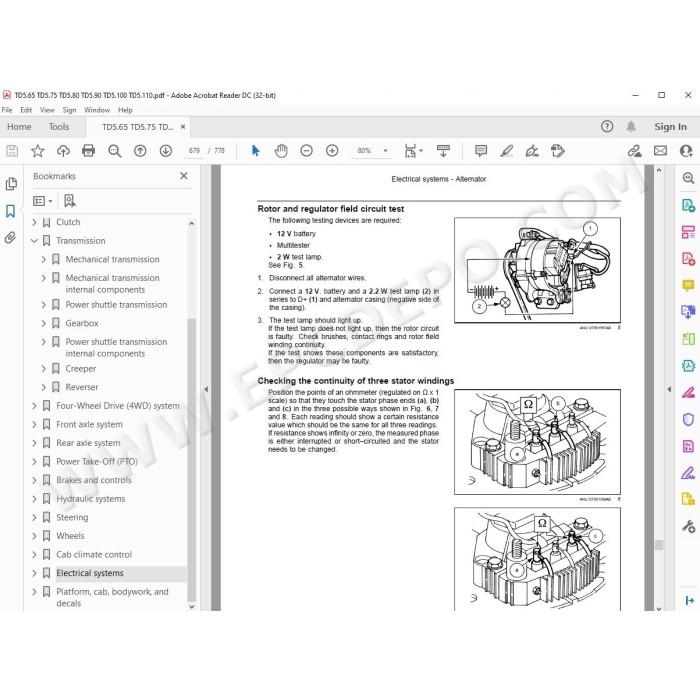Select the Hand pan tool

tap(281, 151)
